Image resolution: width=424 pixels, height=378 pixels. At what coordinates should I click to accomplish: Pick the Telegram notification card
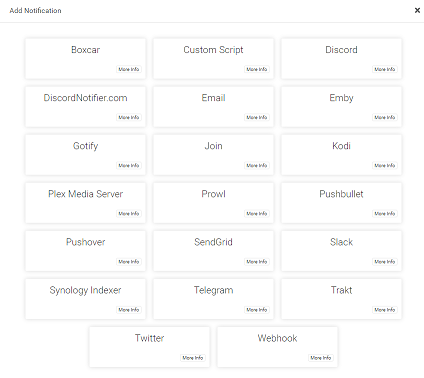pyautogui.click(x=213, y=299)
